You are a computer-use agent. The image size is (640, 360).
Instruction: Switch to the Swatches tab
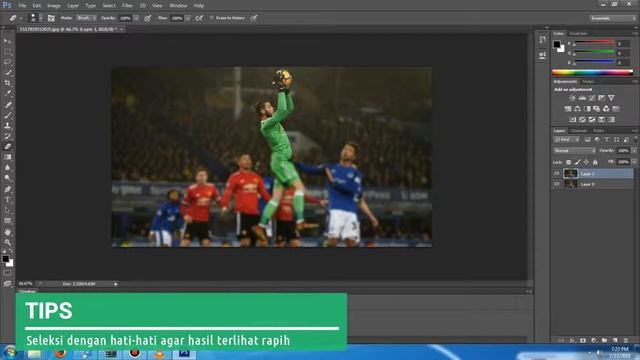tap(578, 33)
